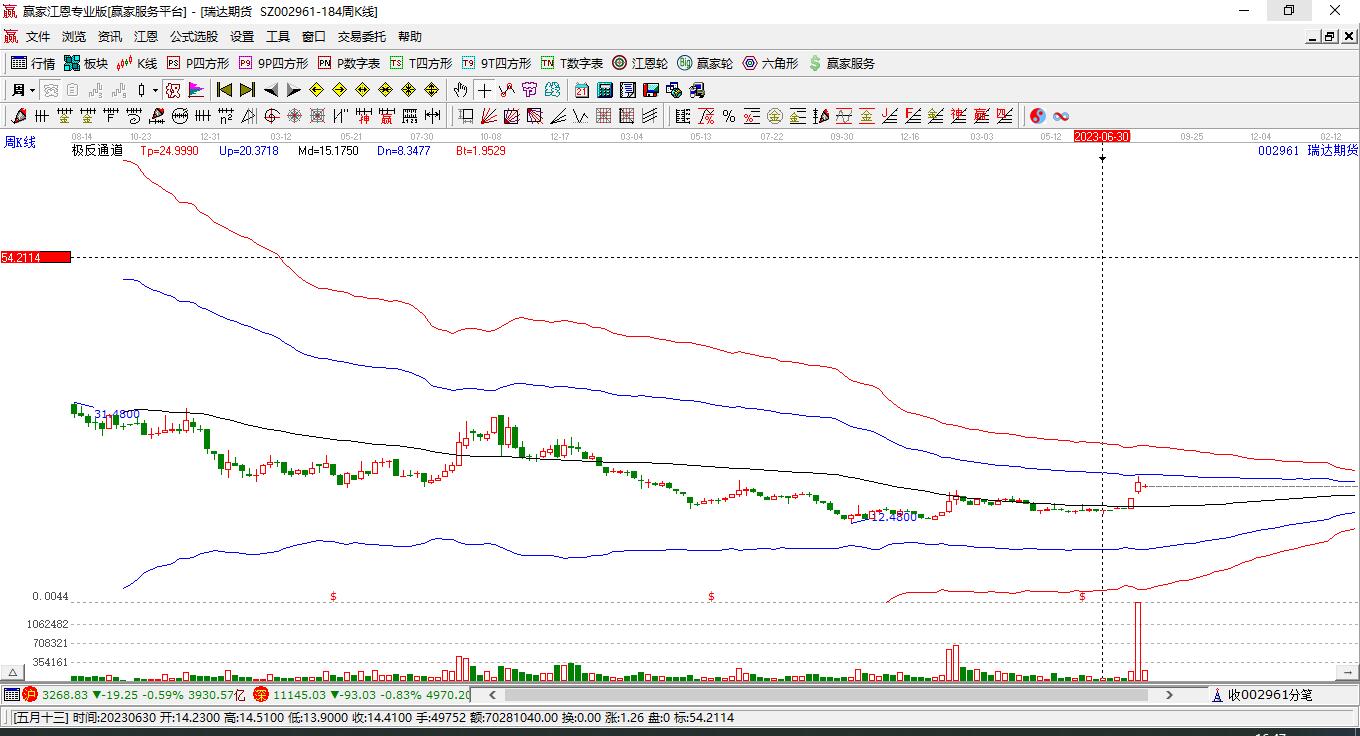
Task: Open the calendar date icon
Action: click(582, 90)
